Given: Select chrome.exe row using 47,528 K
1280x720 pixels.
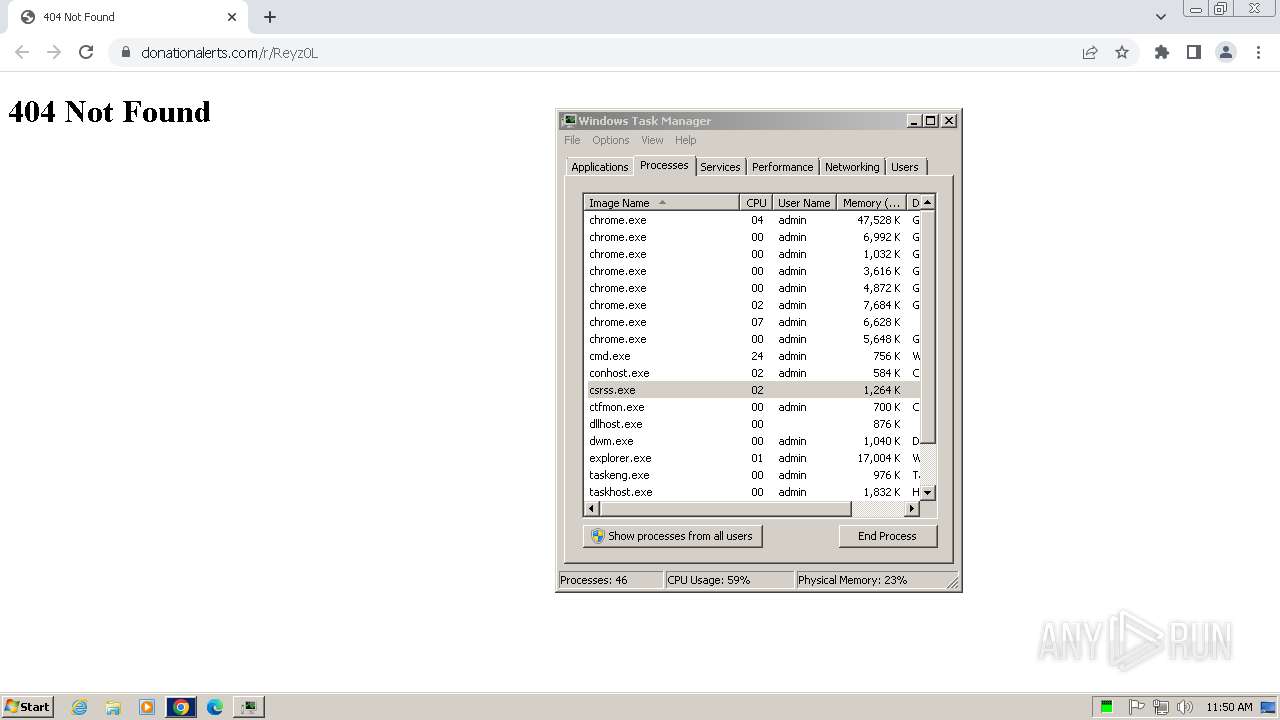Looking at the screenshot, I should pyautogui.click(x=752, y=220).
